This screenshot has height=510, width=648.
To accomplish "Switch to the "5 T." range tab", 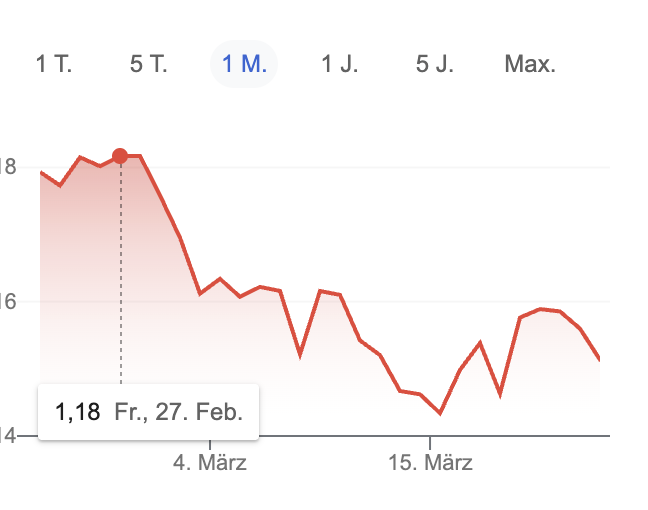I will [149, 65].
